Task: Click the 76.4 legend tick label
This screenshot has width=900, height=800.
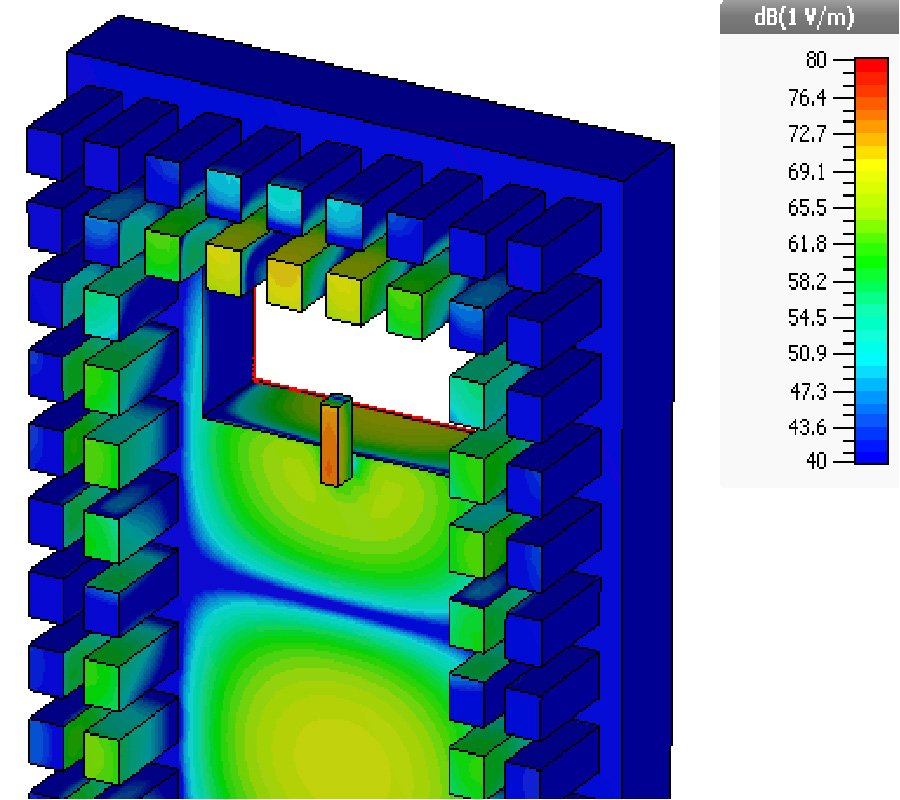Action: pyautogui.click(x=807, y=98)
